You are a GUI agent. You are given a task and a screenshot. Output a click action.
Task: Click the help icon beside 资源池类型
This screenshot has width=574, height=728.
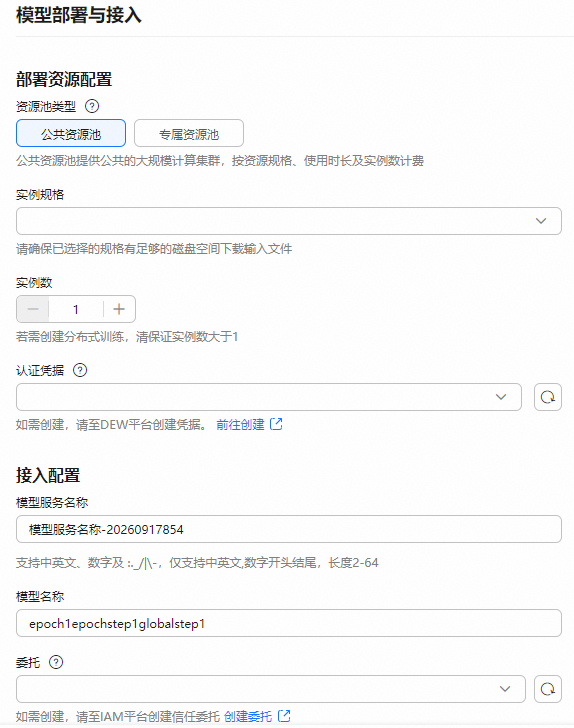point(92,106)
